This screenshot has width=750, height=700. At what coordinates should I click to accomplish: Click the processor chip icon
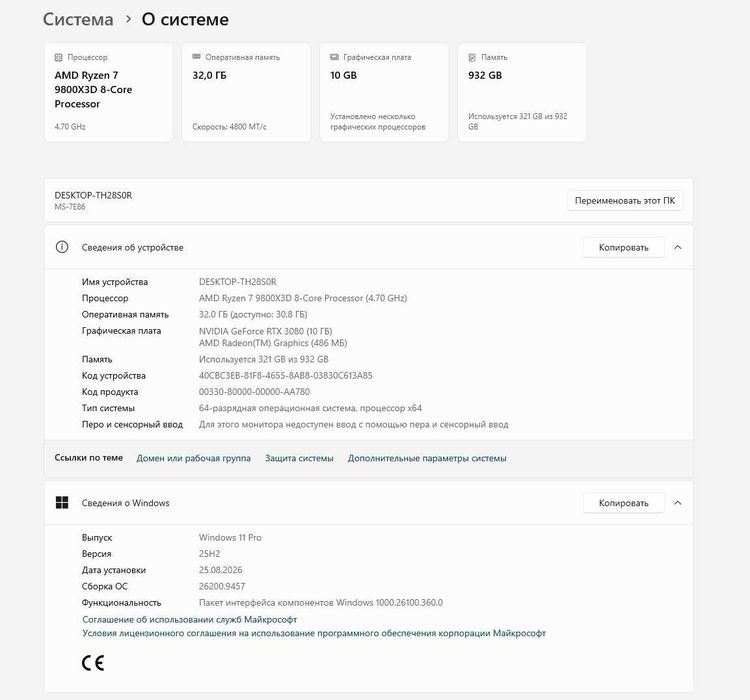(x=58, y=57)
